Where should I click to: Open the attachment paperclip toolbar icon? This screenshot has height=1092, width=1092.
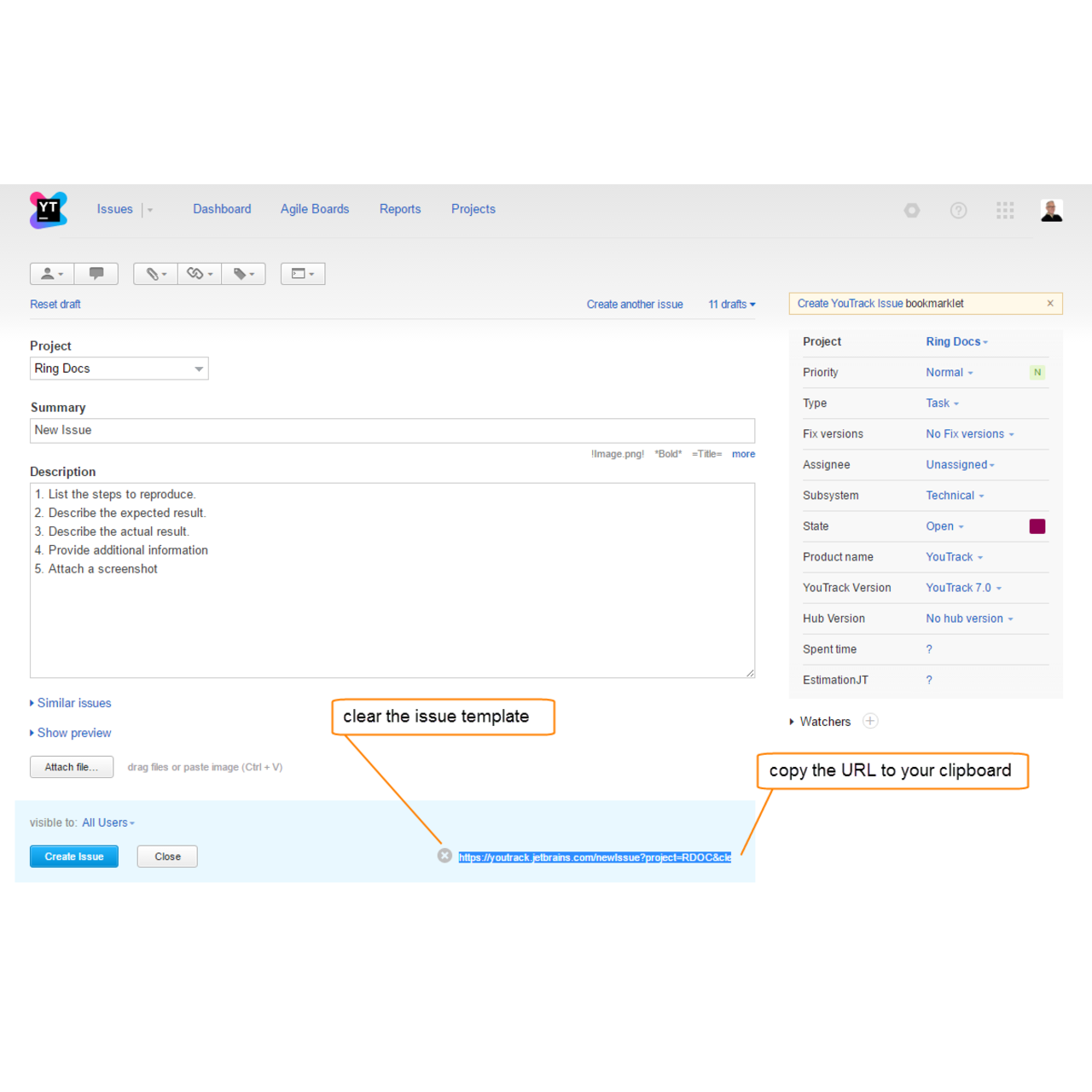tap(154, 273)
